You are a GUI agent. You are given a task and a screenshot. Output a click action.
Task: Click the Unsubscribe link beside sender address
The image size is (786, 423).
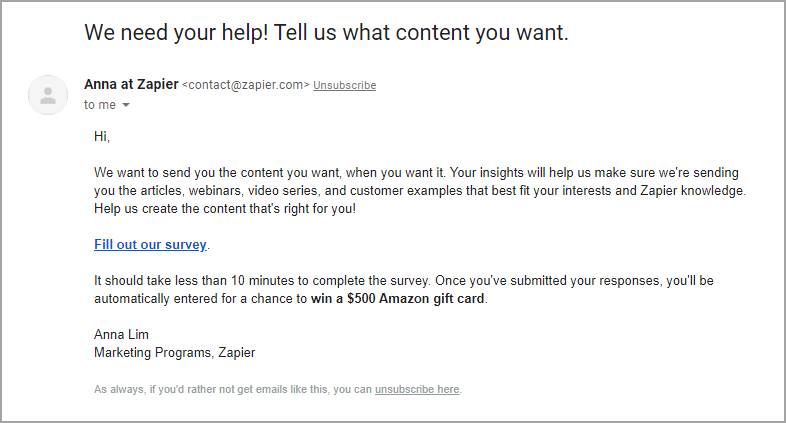[x=344, y=86]
